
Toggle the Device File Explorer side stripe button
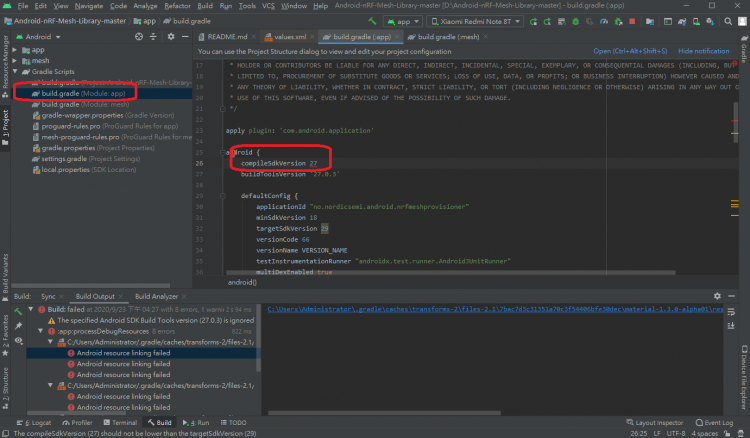tap(744, 378)
